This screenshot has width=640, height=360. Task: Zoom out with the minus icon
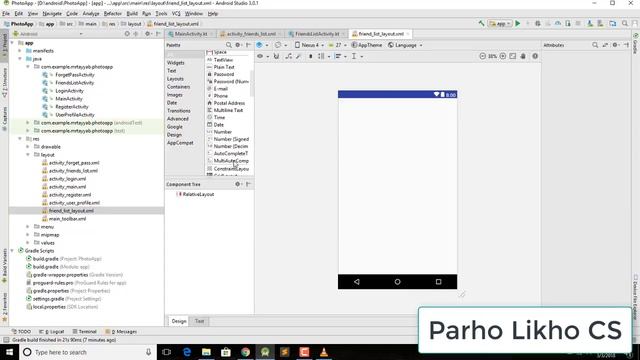[x=482, y=56]
